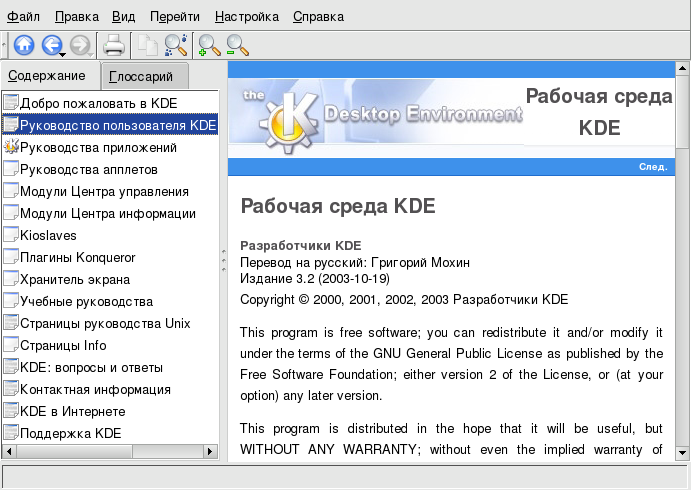Click the Издание 3.2 (2003-10-19) text
The width and height of the screenshot is (691, 490).
(315, 278)
